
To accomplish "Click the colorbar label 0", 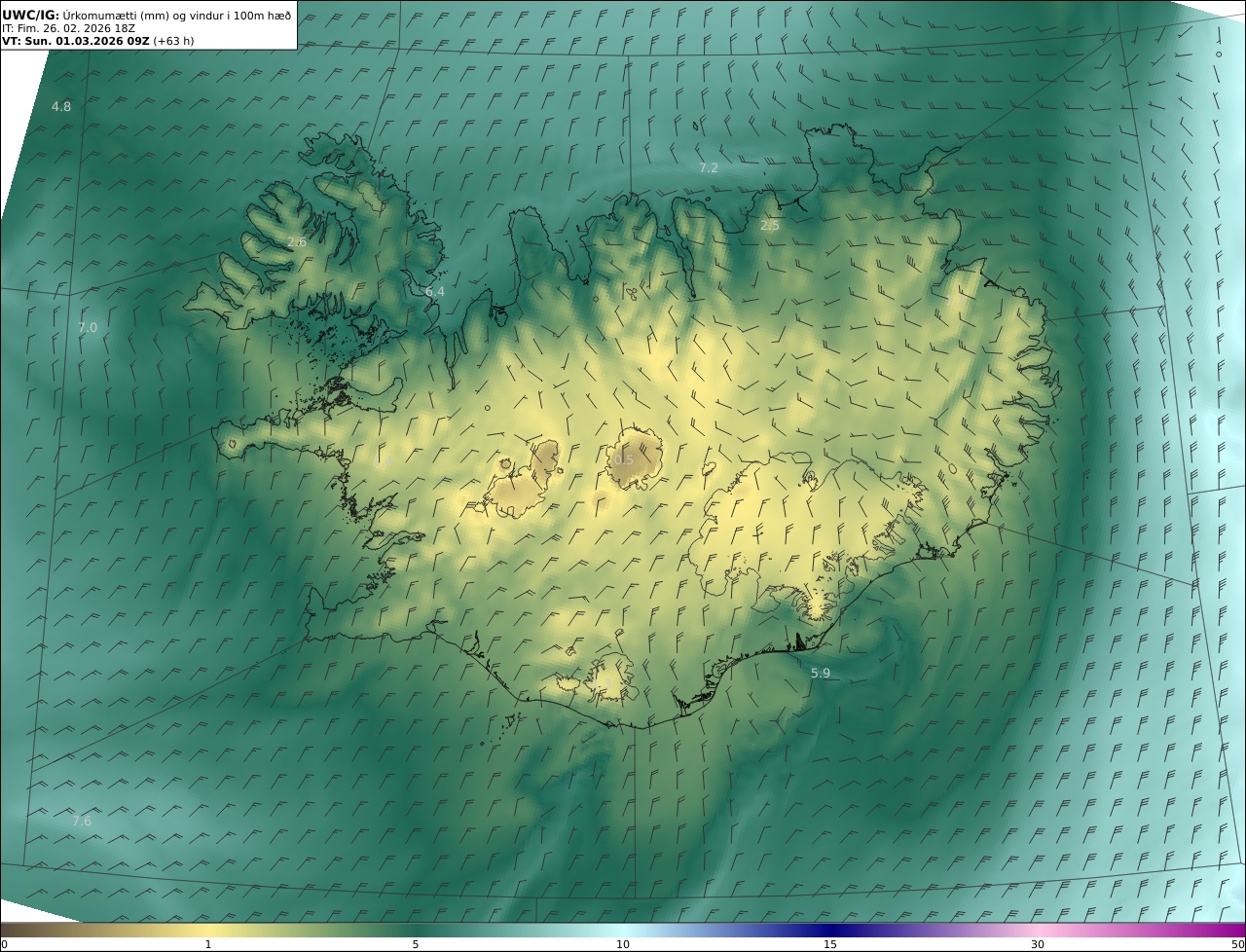I will (4, 944).
